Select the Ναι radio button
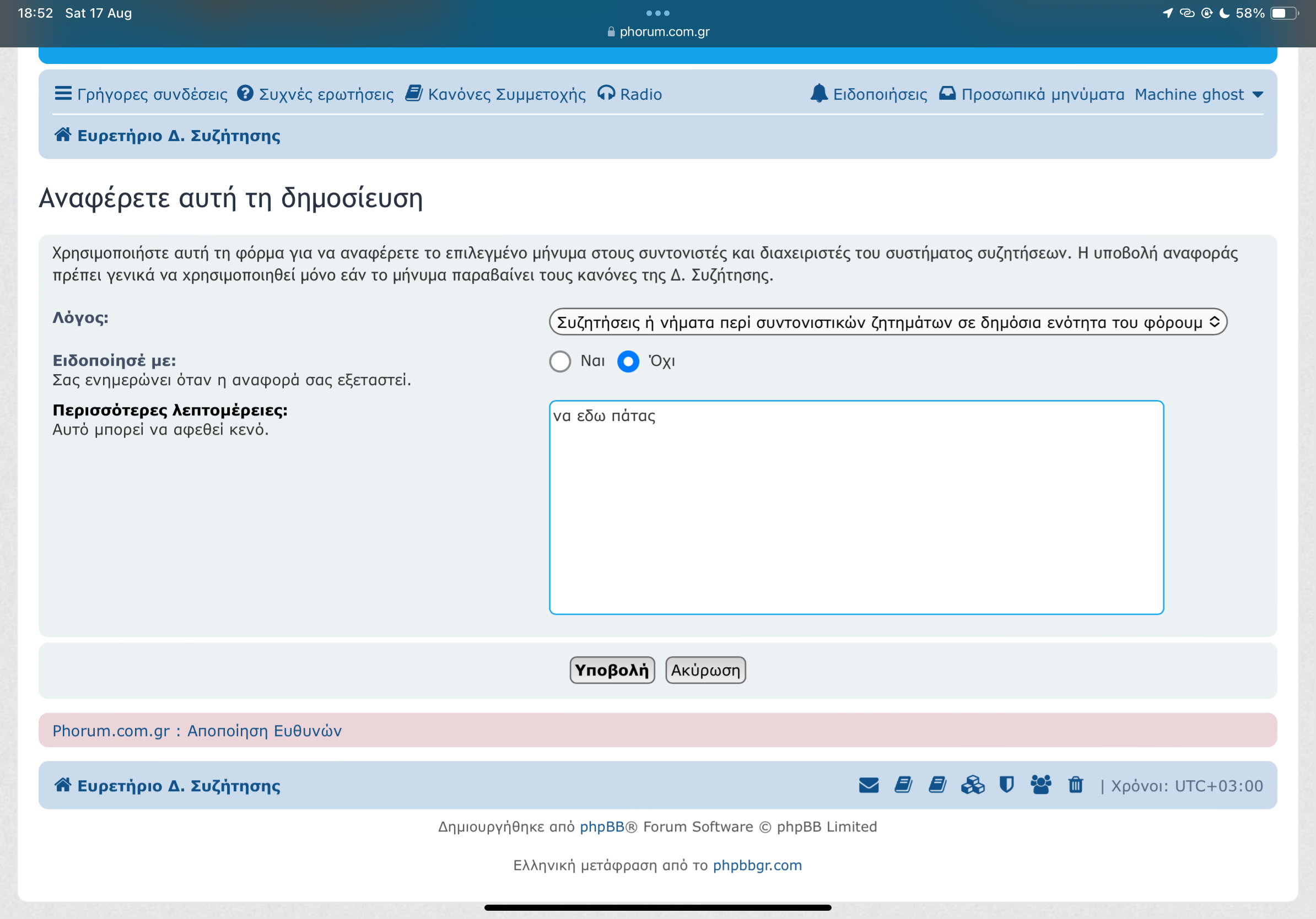This screenshot has width=1316, height=919. tap(560, 361)
